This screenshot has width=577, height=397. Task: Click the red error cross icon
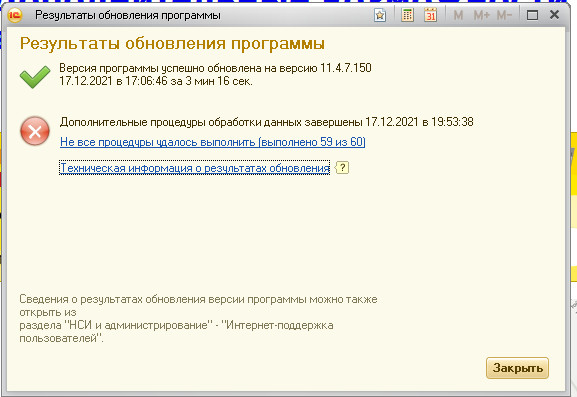(35, 131)
